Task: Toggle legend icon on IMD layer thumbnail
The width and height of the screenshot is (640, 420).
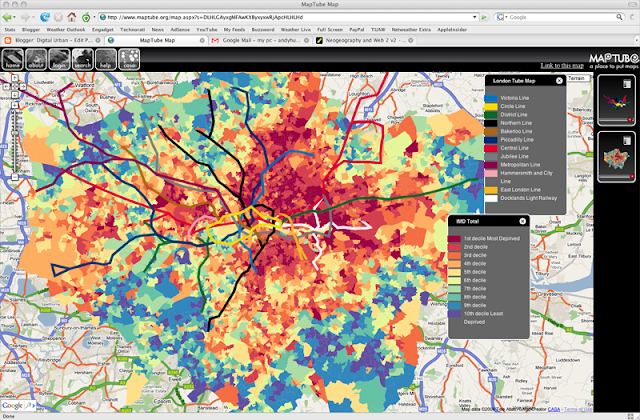Action: pos(627,141)
